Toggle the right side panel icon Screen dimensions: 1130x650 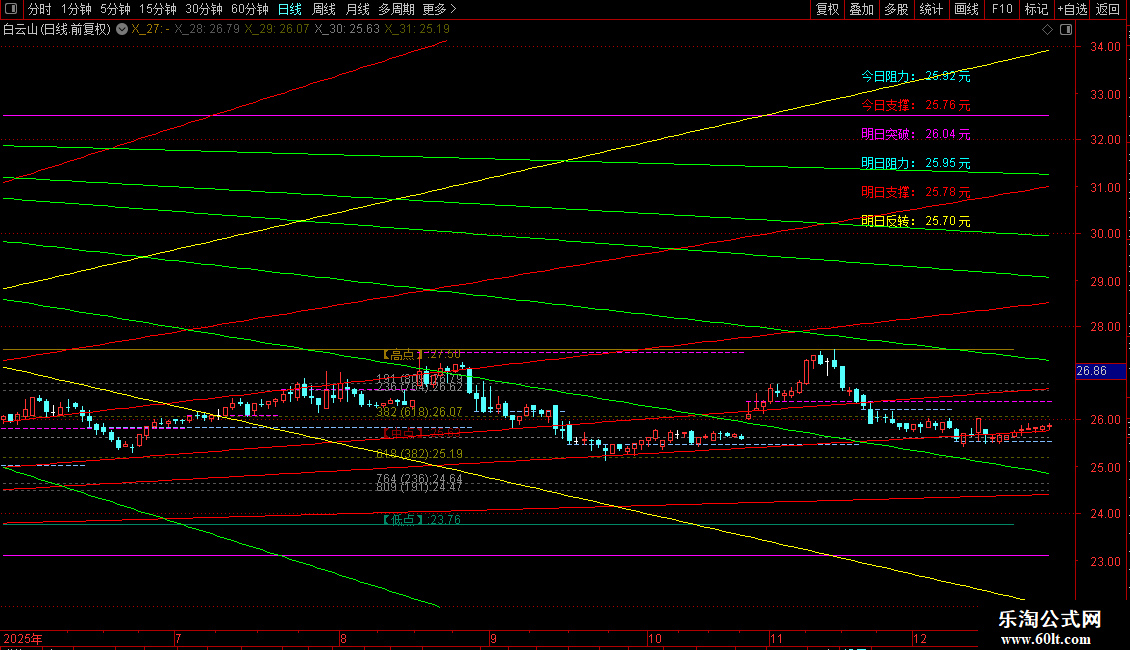1066,29
